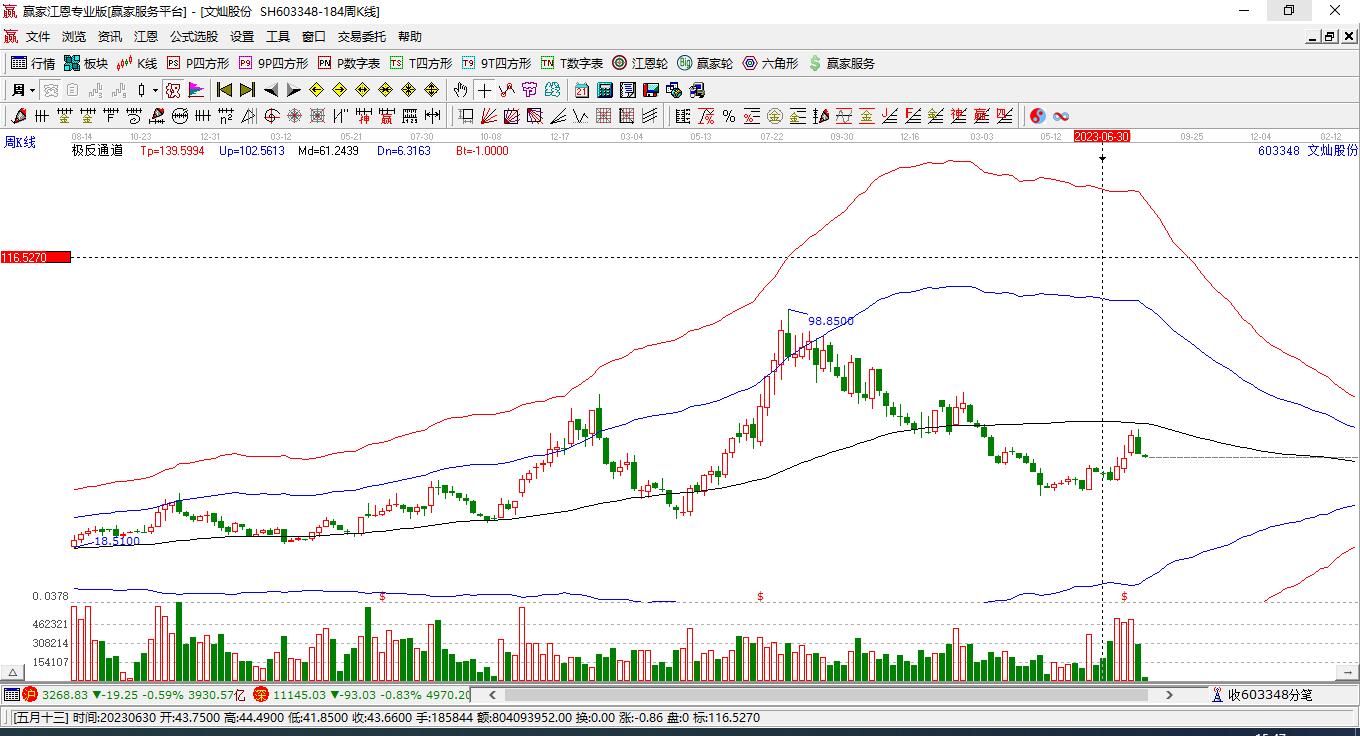Click the 603348 文灿股份 stock label
The width and height of the screenshot is (1360, 736).
pos(1308,151)
